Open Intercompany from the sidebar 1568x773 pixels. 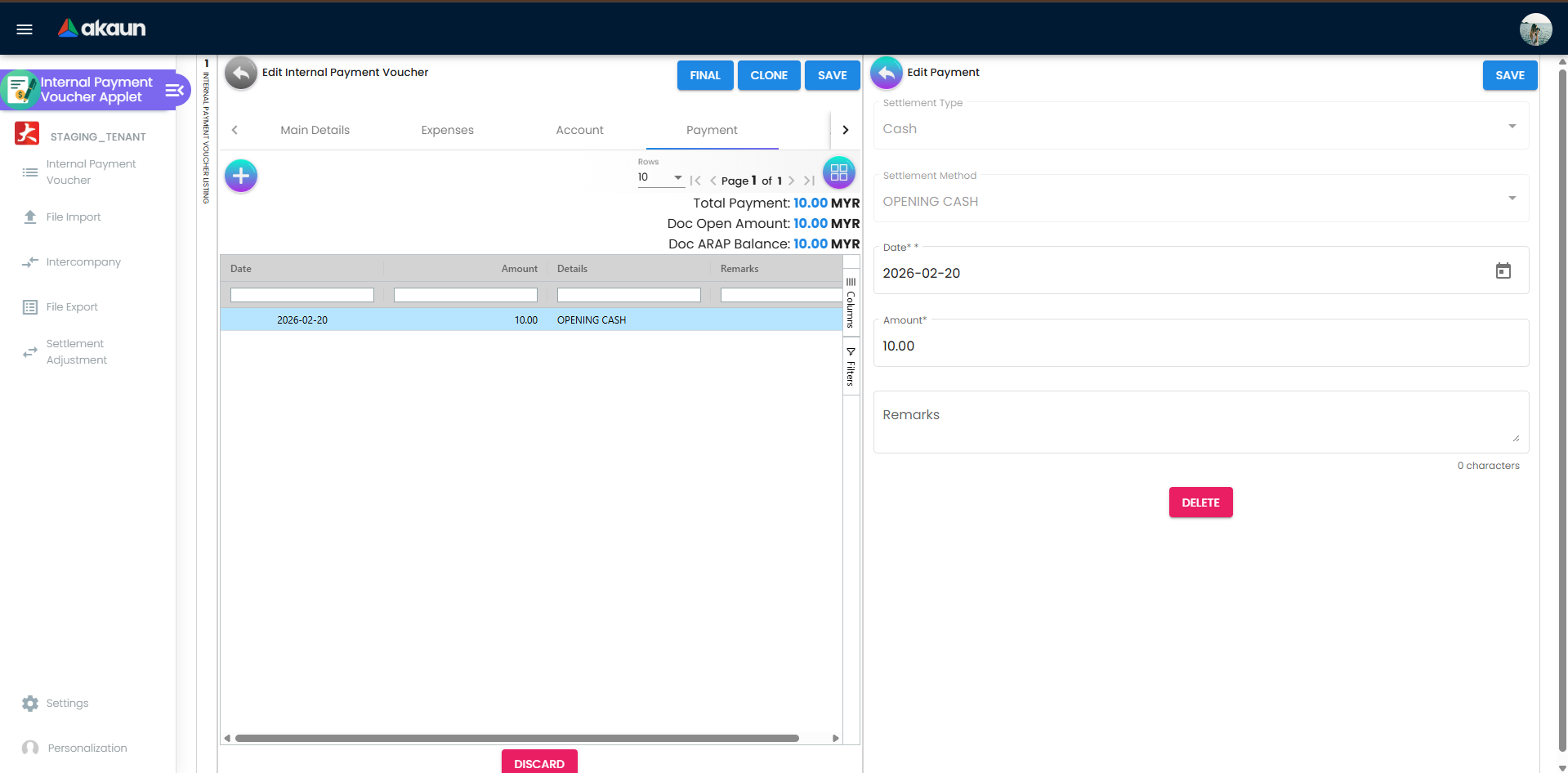(83, 261)
